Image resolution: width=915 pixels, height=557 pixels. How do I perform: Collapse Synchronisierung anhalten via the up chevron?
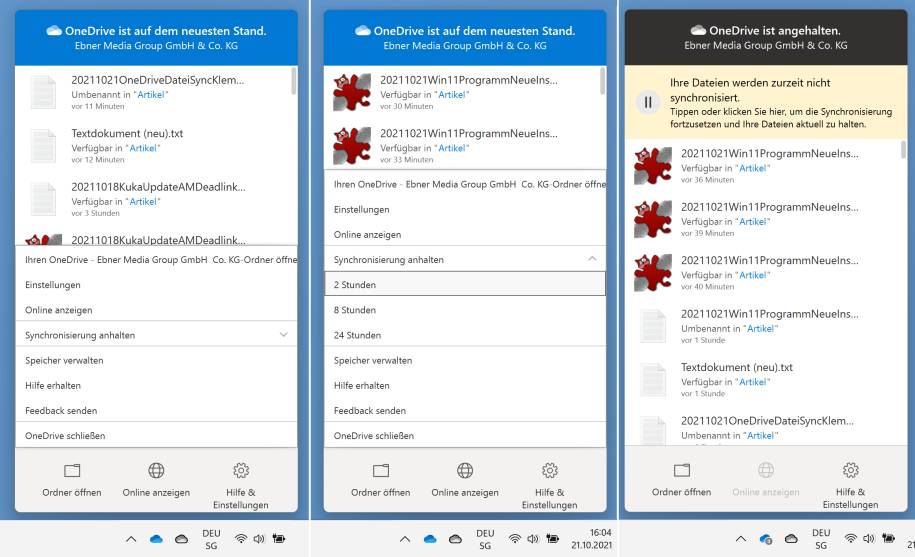click(x=592, y=259)
